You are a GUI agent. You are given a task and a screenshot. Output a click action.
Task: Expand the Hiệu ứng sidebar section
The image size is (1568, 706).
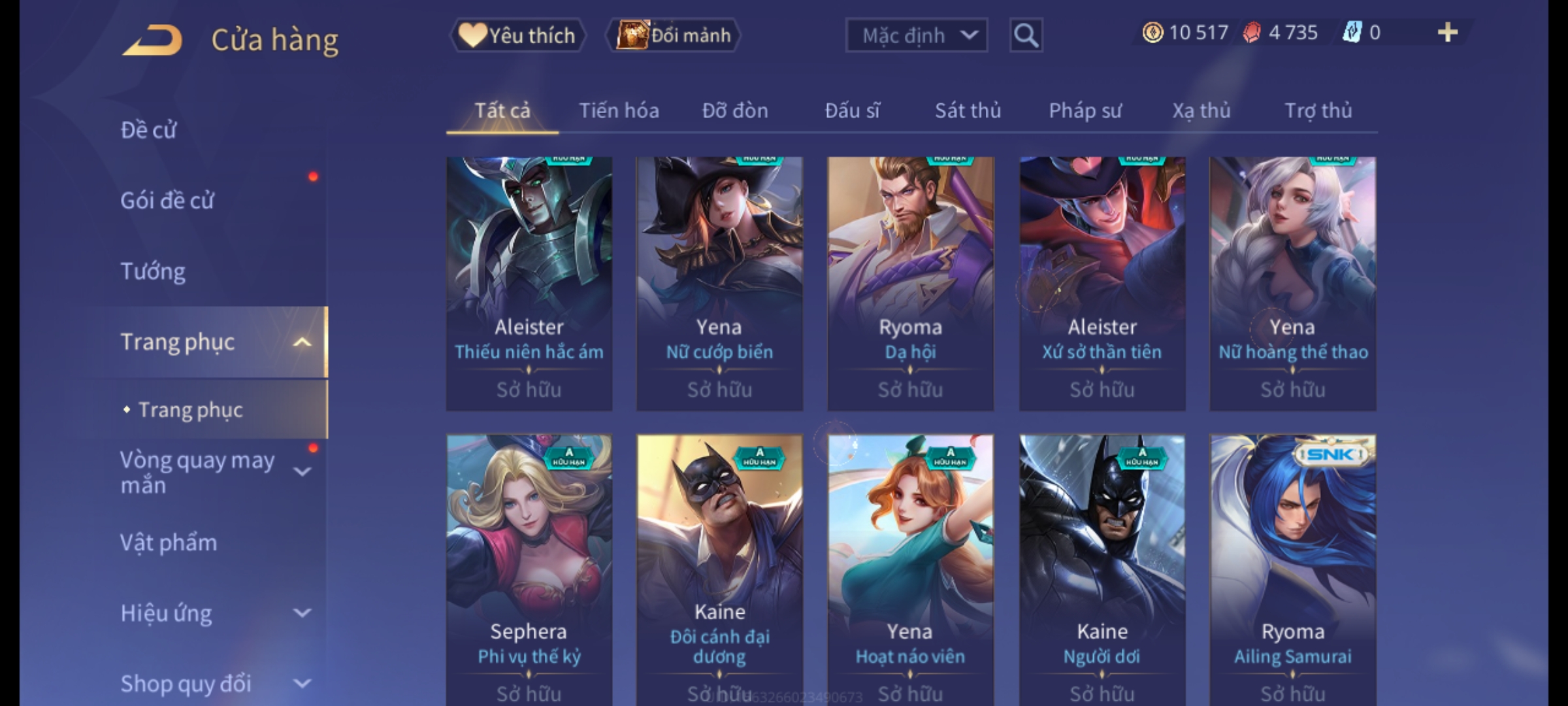[302, 613]
